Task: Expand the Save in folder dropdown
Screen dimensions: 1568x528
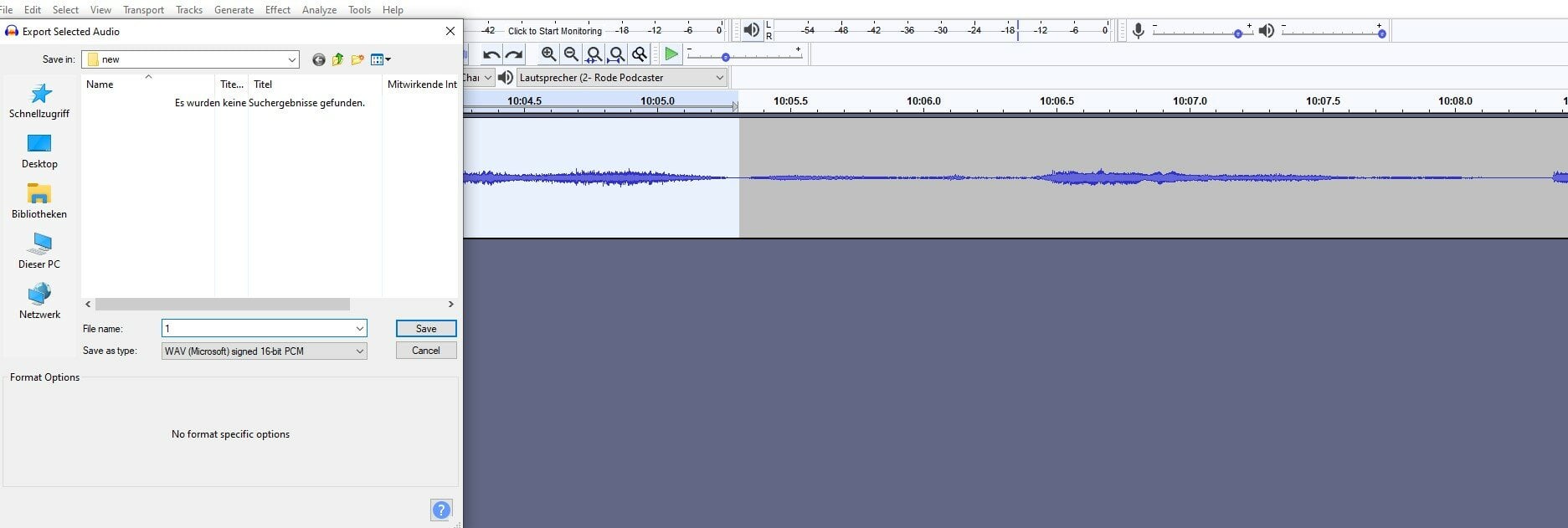Action: click(291, 59)
